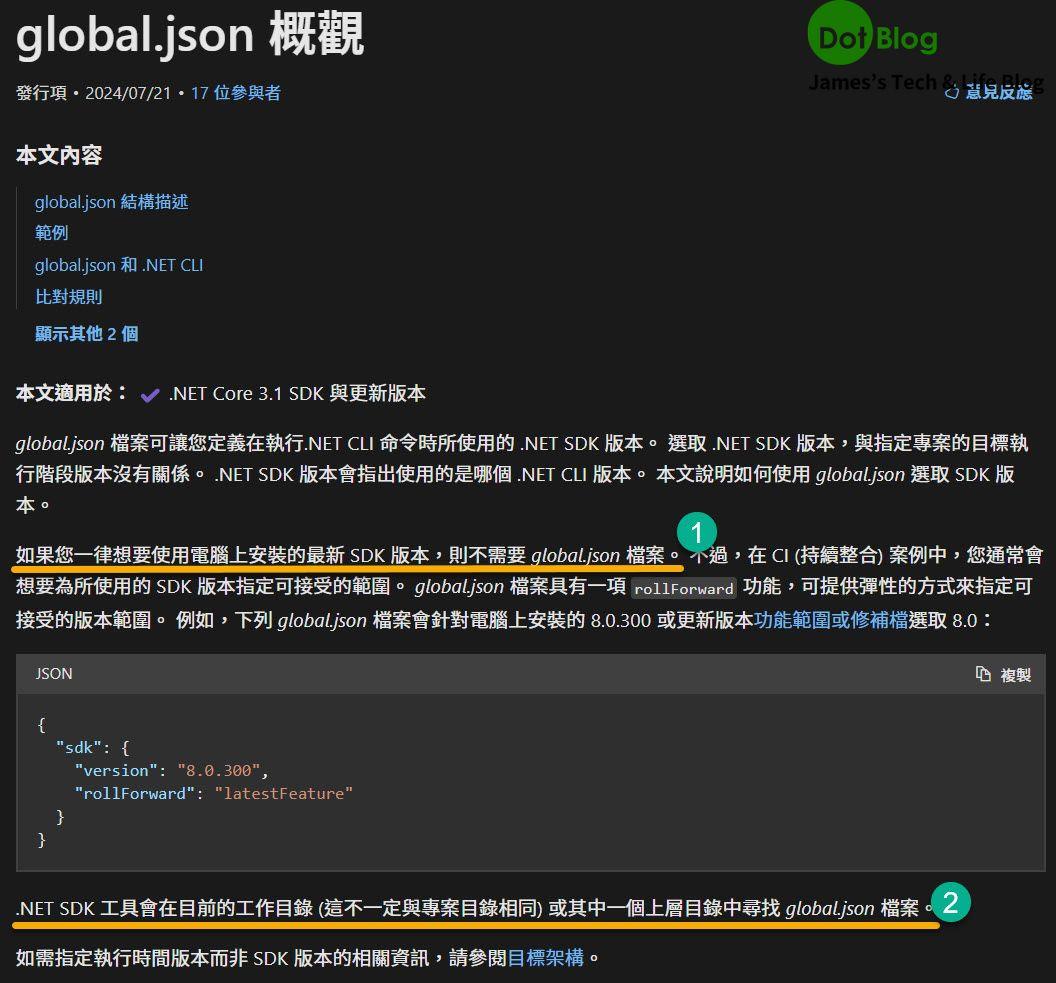Open the 目標架構 link at bottom
This screenshot has width=1056, height=983.
tap(545, 957)
